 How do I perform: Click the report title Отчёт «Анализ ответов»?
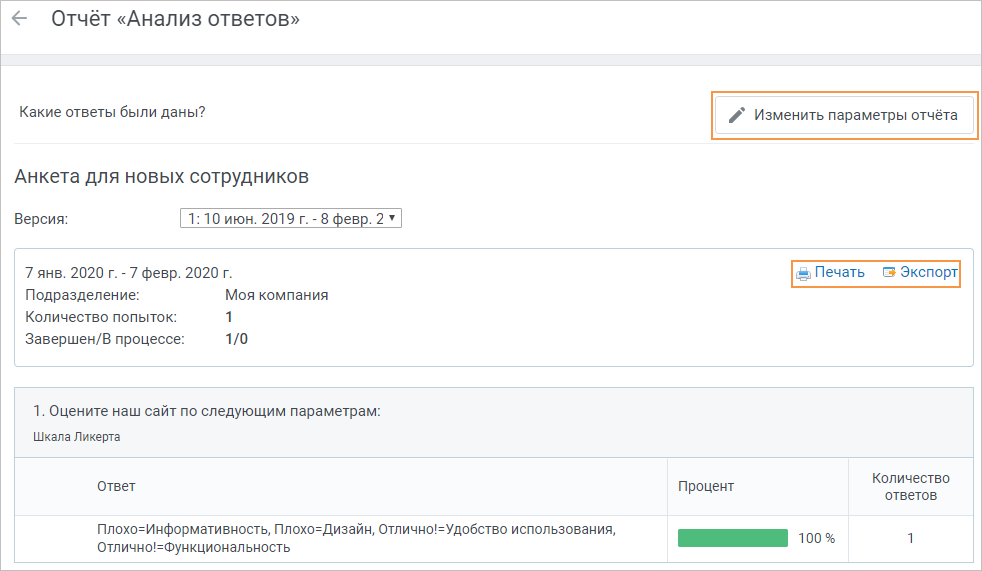(x=175, y=19)
